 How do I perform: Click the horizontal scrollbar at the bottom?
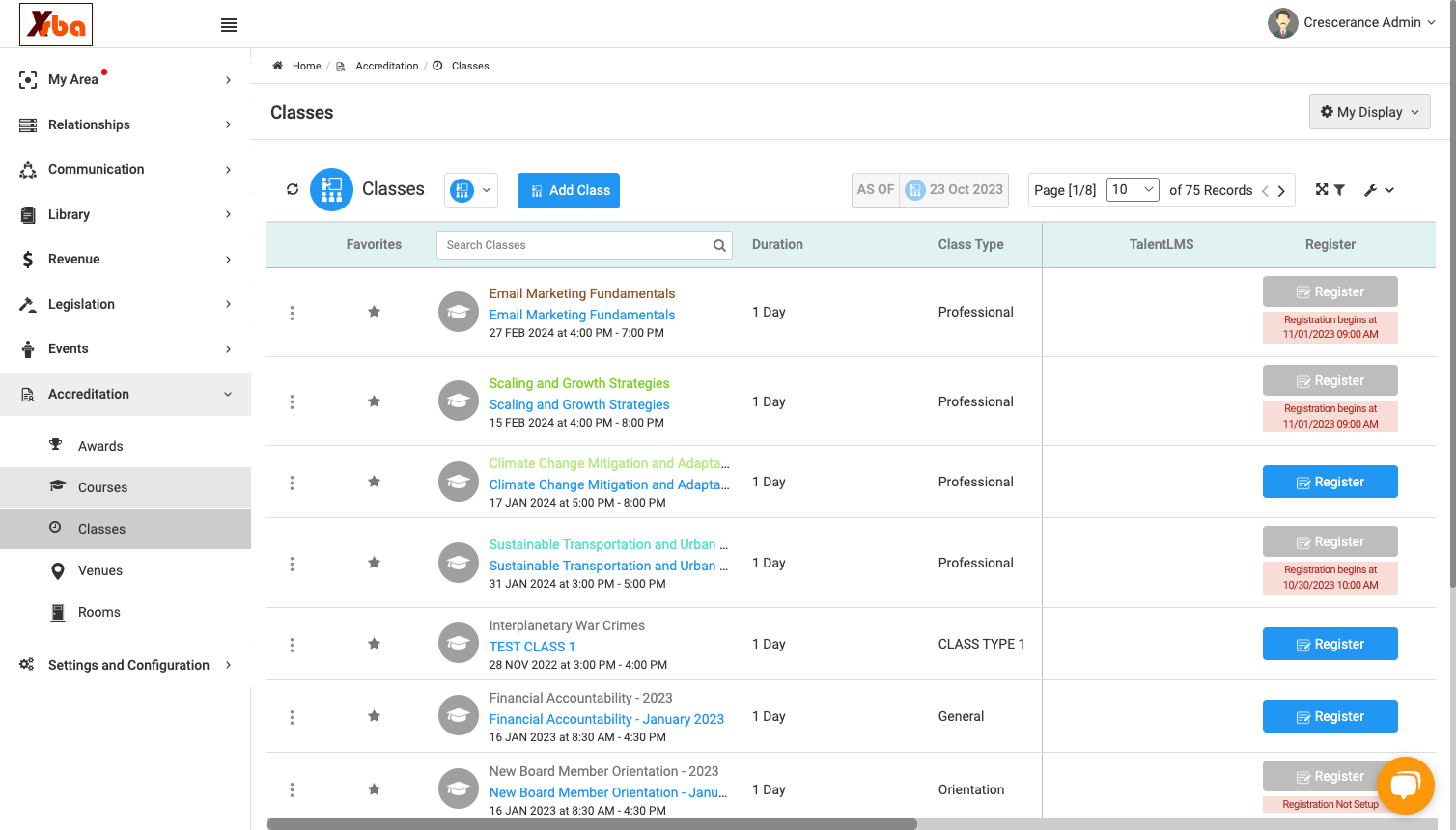click(592, 824)
